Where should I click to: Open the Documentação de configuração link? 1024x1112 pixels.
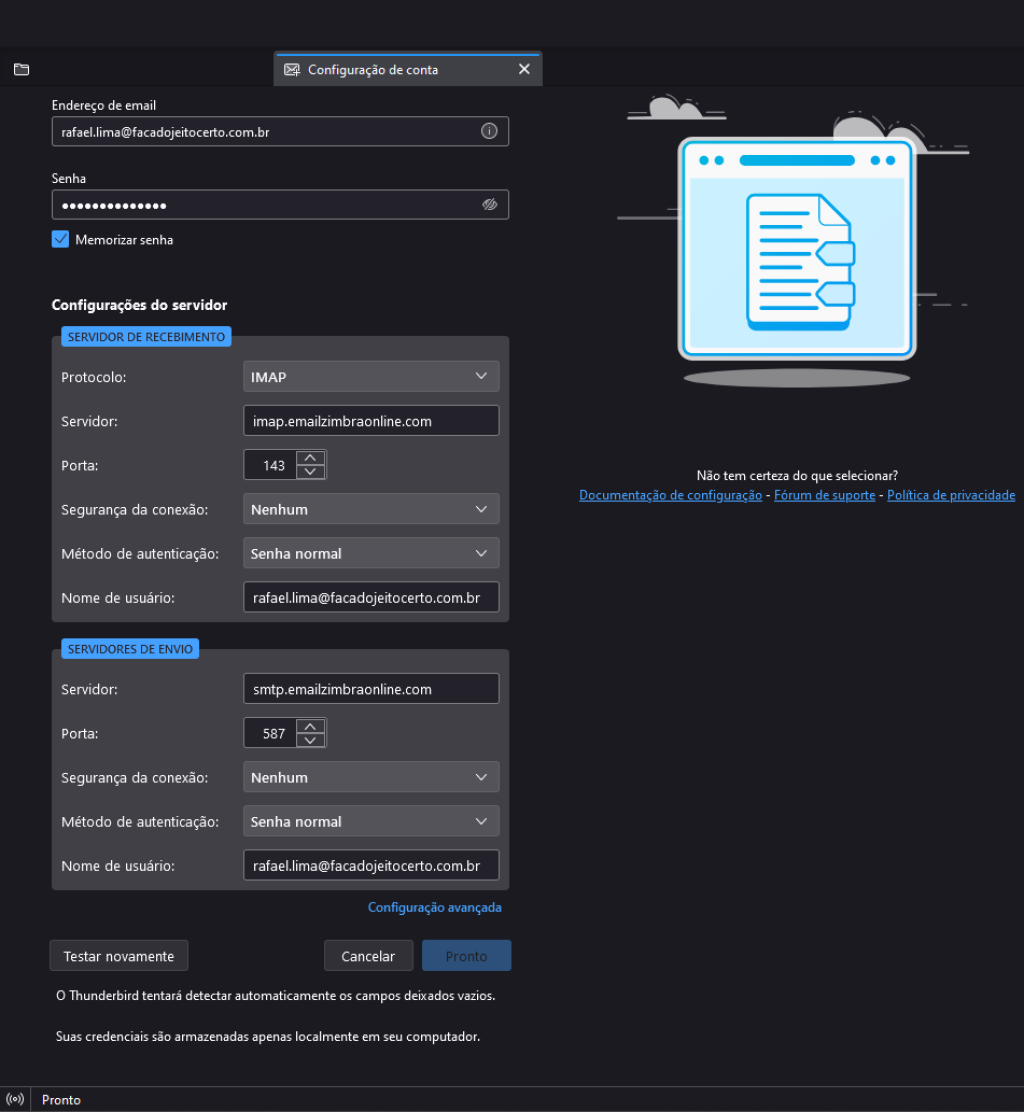(x=670, y=495)
